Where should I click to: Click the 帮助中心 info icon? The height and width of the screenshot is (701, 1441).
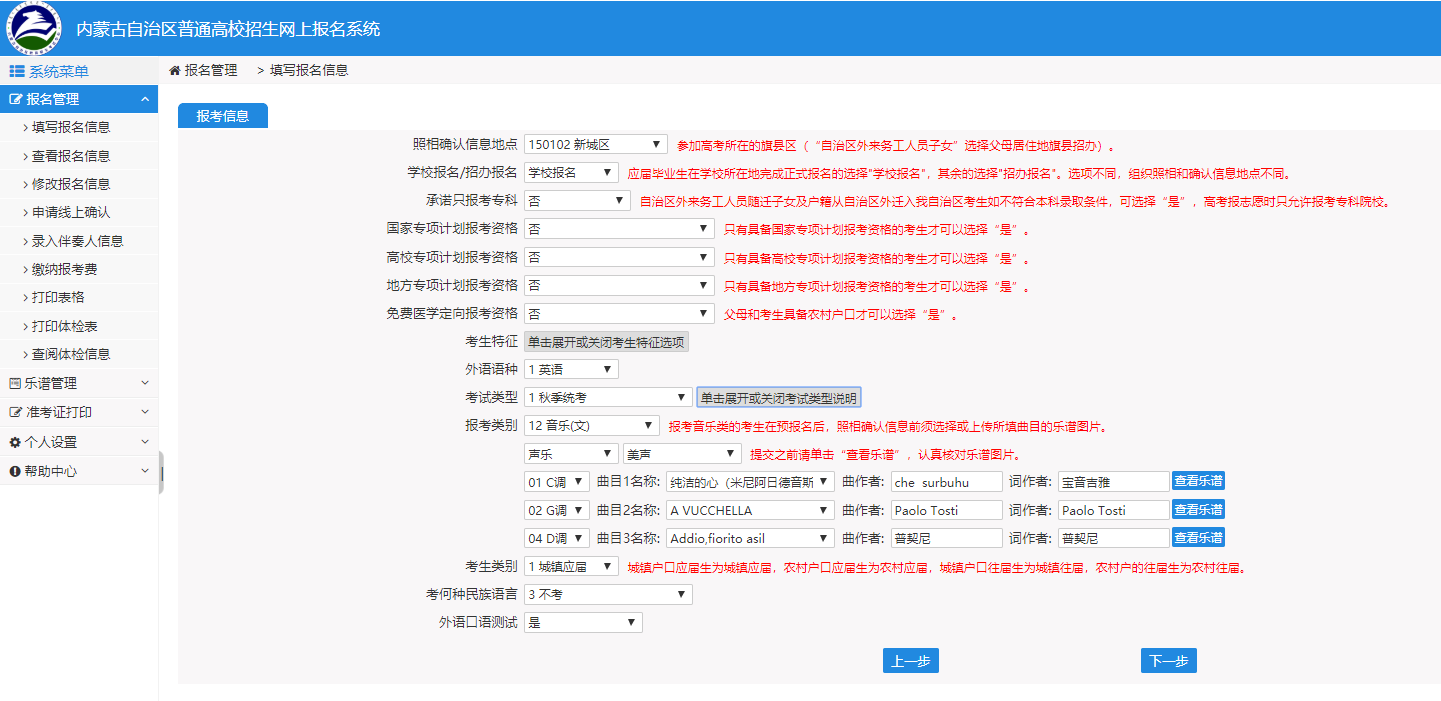point(15,471)
